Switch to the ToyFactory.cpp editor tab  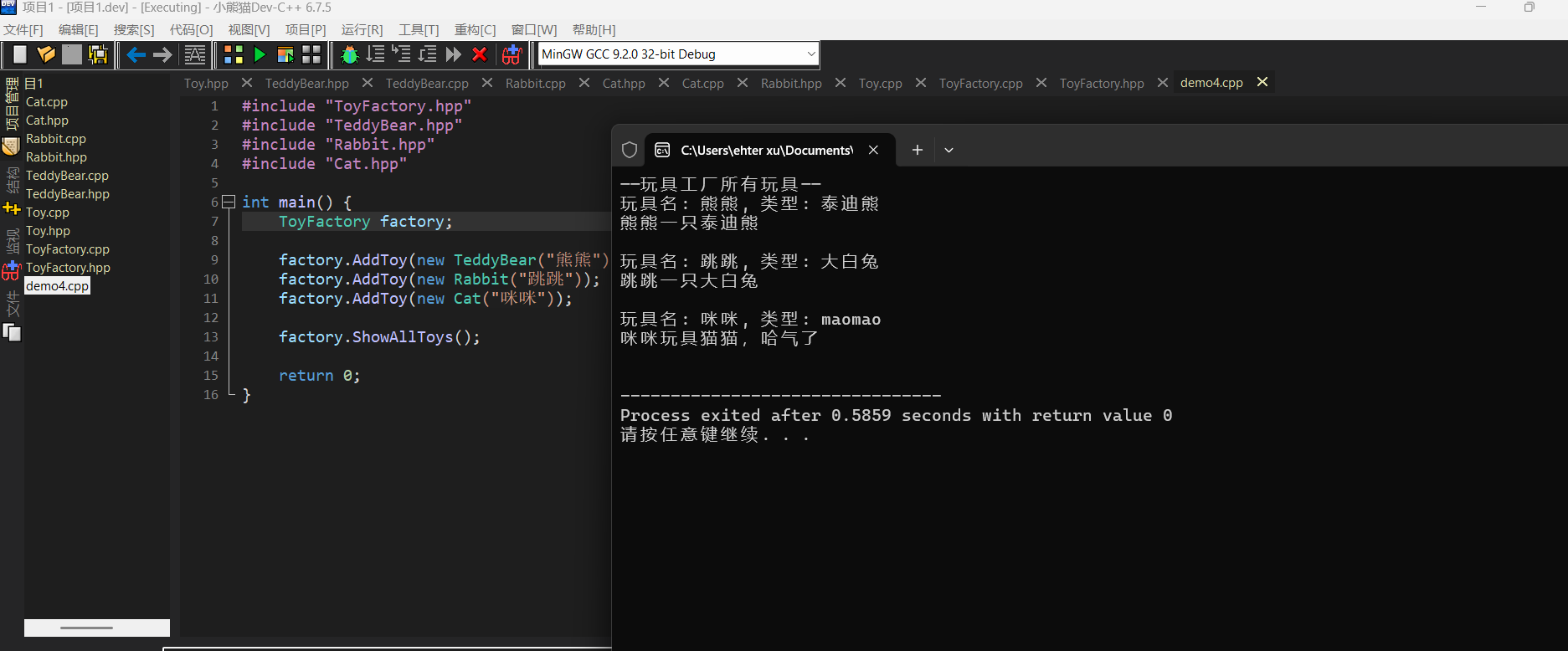(981, 84)
